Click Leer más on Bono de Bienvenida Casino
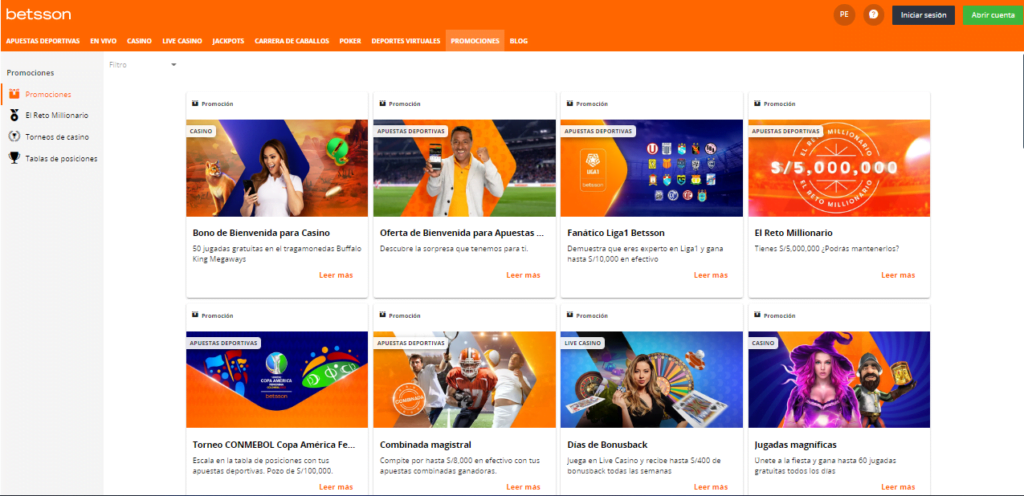 [x=336, y=275]
